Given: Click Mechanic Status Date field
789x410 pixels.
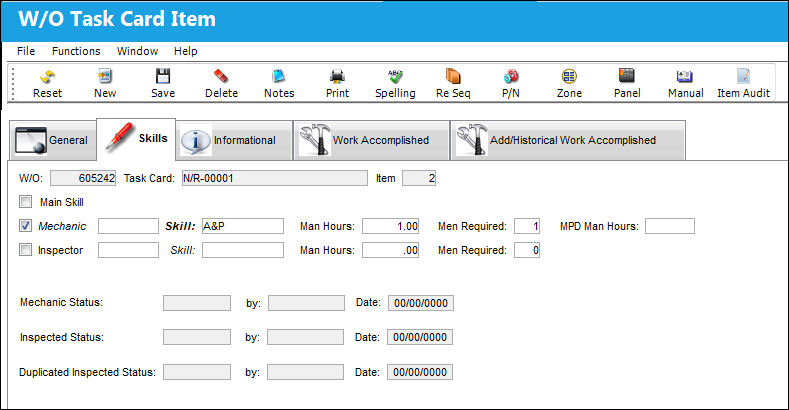Looking at the screenshot, I should click(421, 303).
